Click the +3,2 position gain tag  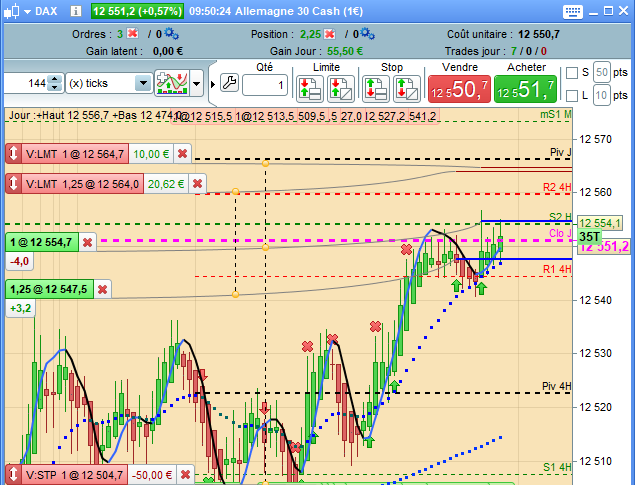pos(21,308)
